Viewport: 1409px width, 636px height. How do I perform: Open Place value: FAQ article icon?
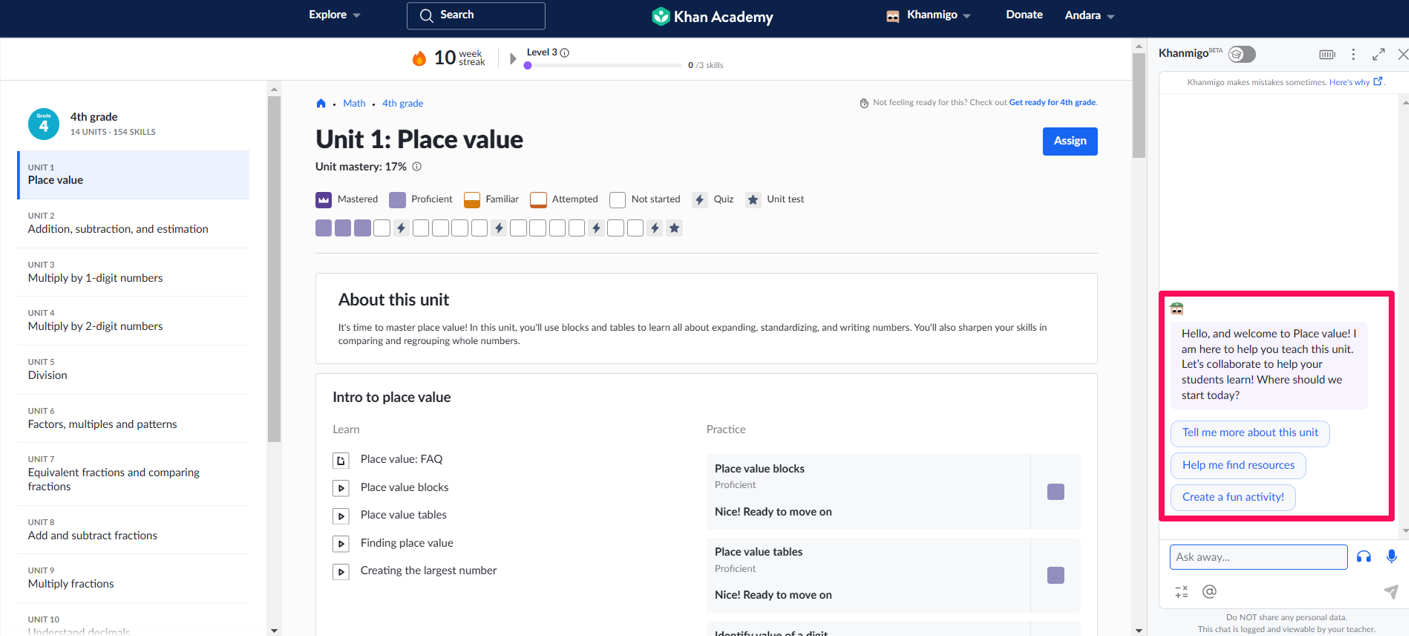(x=341, y=460)
